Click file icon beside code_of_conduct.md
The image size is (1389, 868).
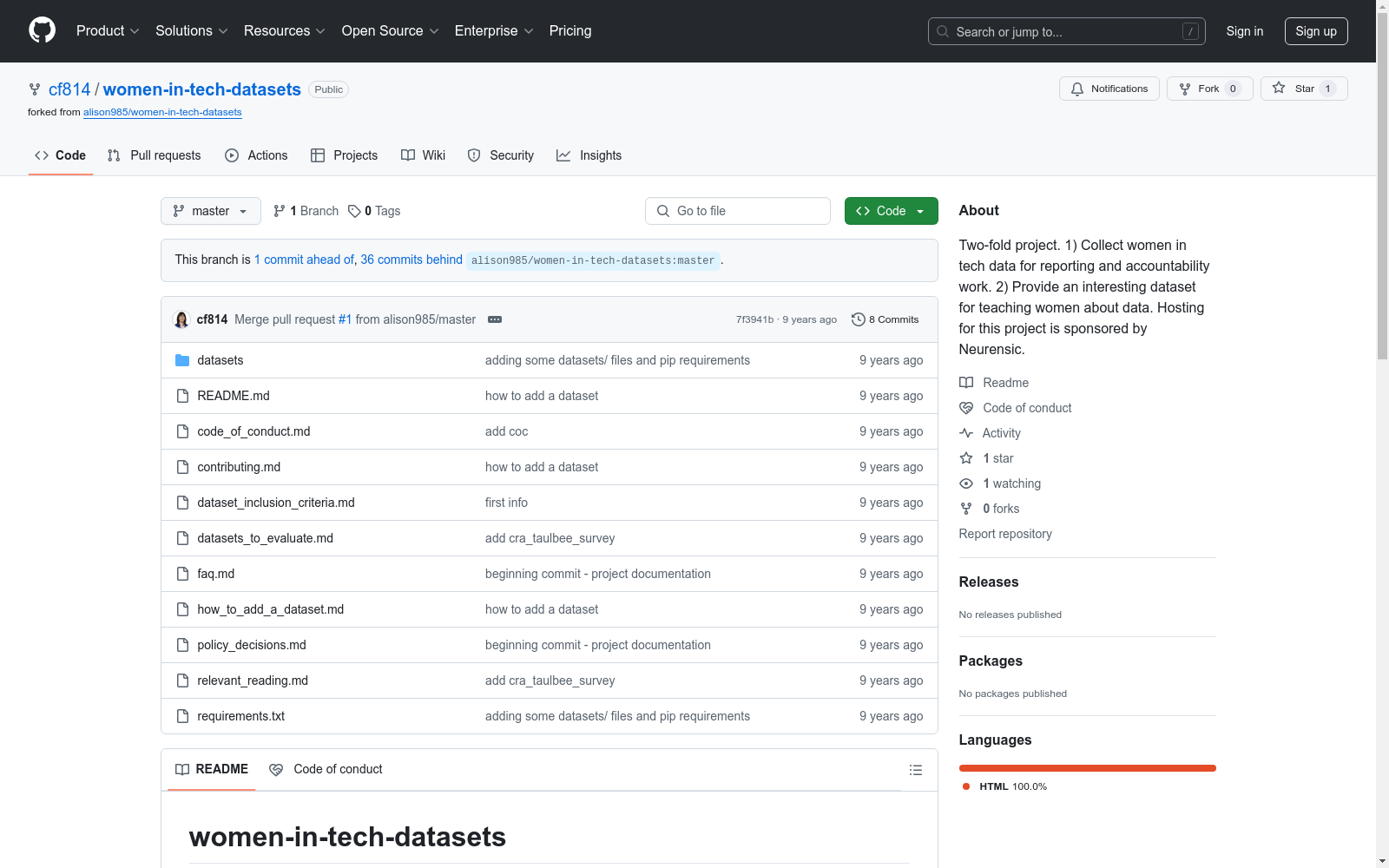coord(182,431)
